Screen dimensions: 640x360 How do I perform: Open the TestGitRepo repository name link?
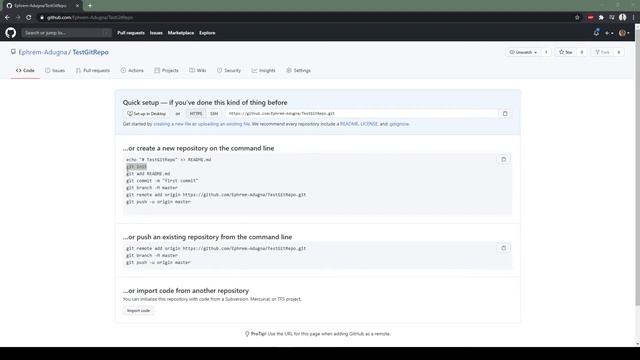tap(90, 52)
